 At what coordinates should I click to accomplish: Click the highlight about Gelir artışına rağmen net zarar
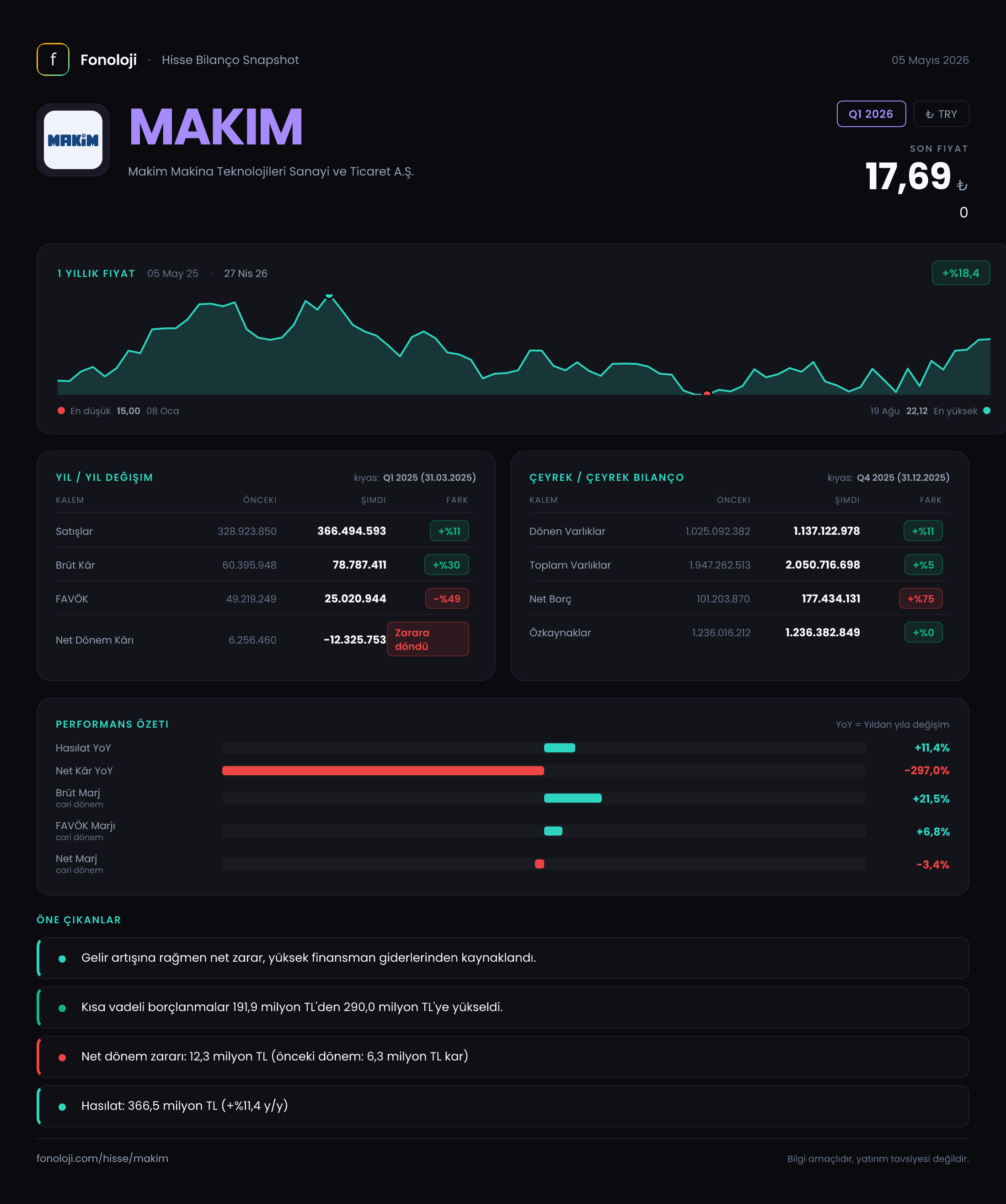coord(503,958)
